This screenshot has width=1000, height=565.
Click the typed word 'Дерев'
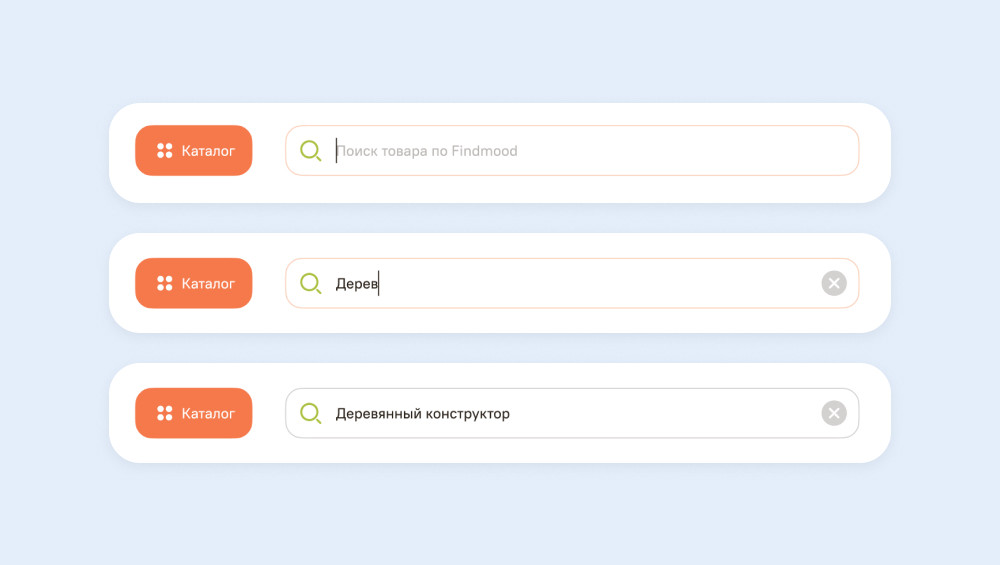[357, 284]
